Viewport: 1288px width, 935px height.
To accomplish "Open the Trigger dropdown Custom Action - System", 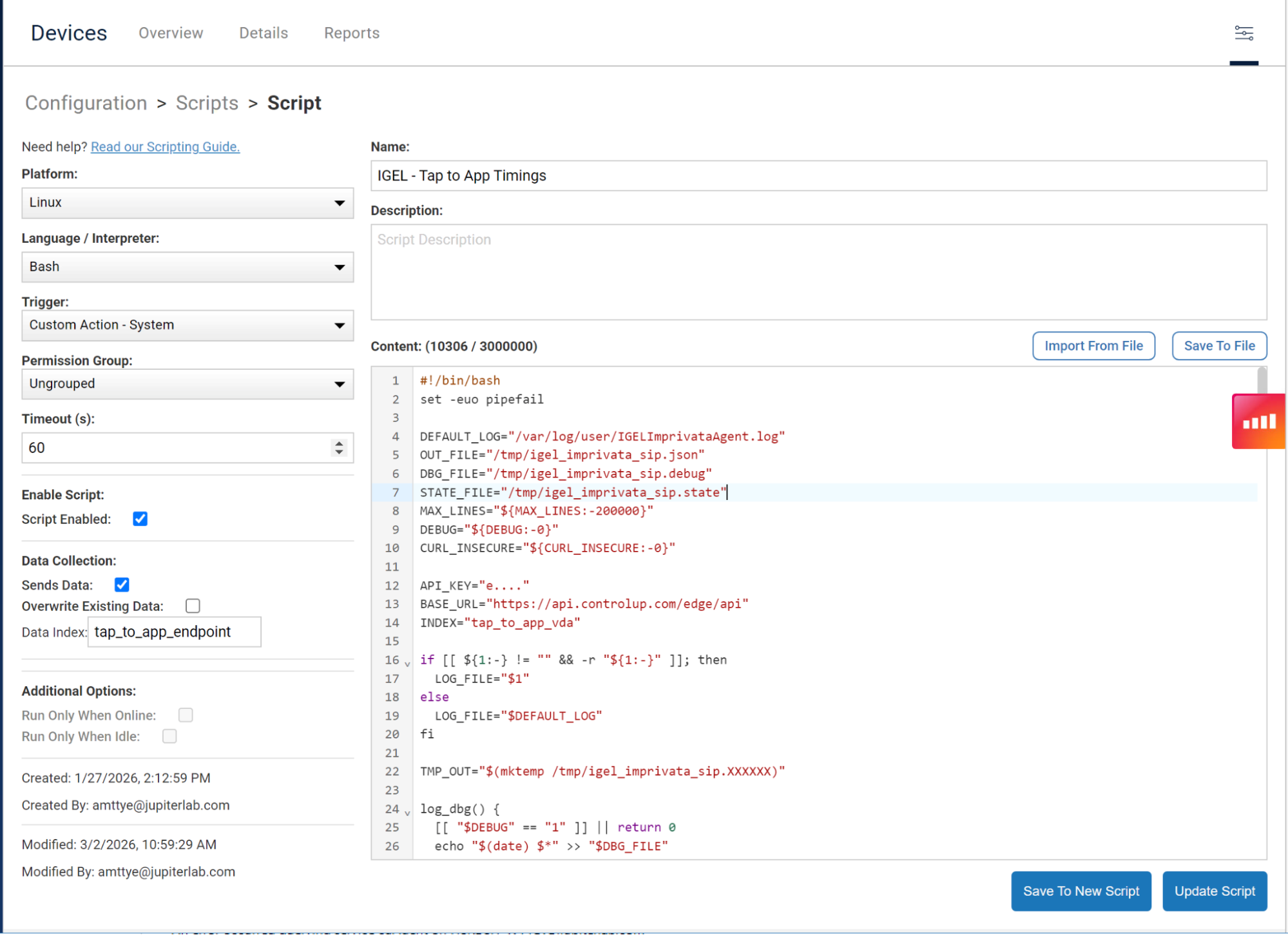I will [x=187, y=325].
